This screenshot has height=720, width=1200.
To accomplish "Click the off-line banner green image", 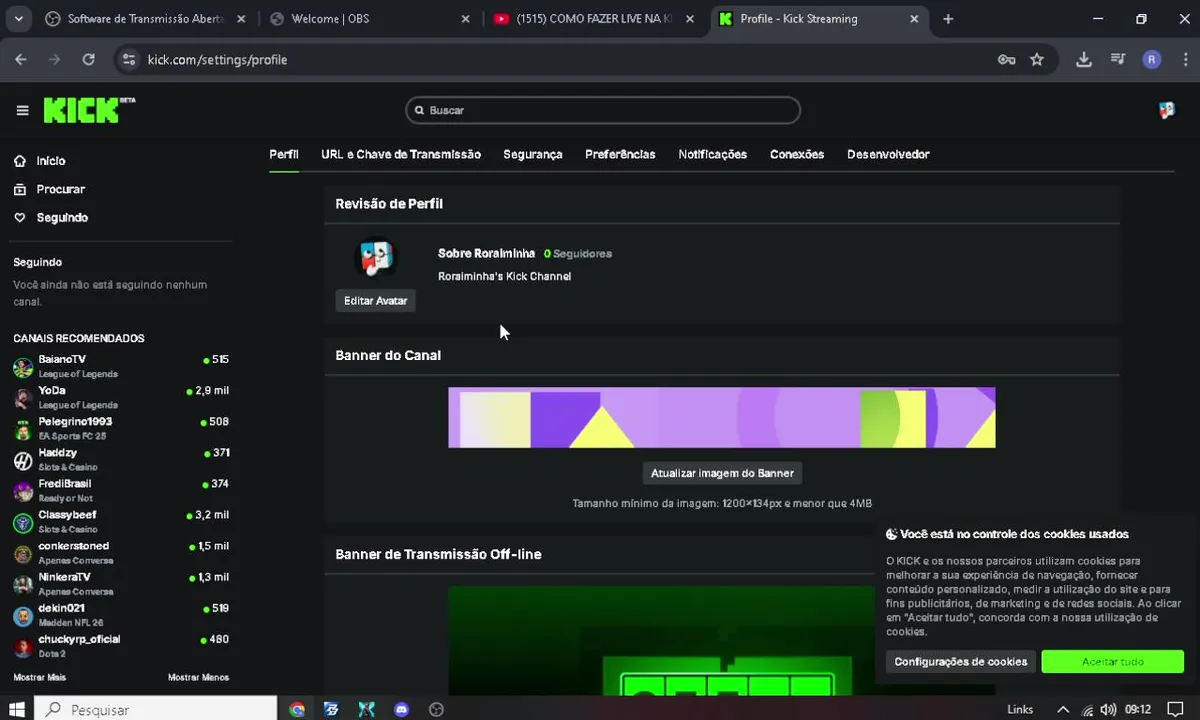I will (x=722, y=641).
